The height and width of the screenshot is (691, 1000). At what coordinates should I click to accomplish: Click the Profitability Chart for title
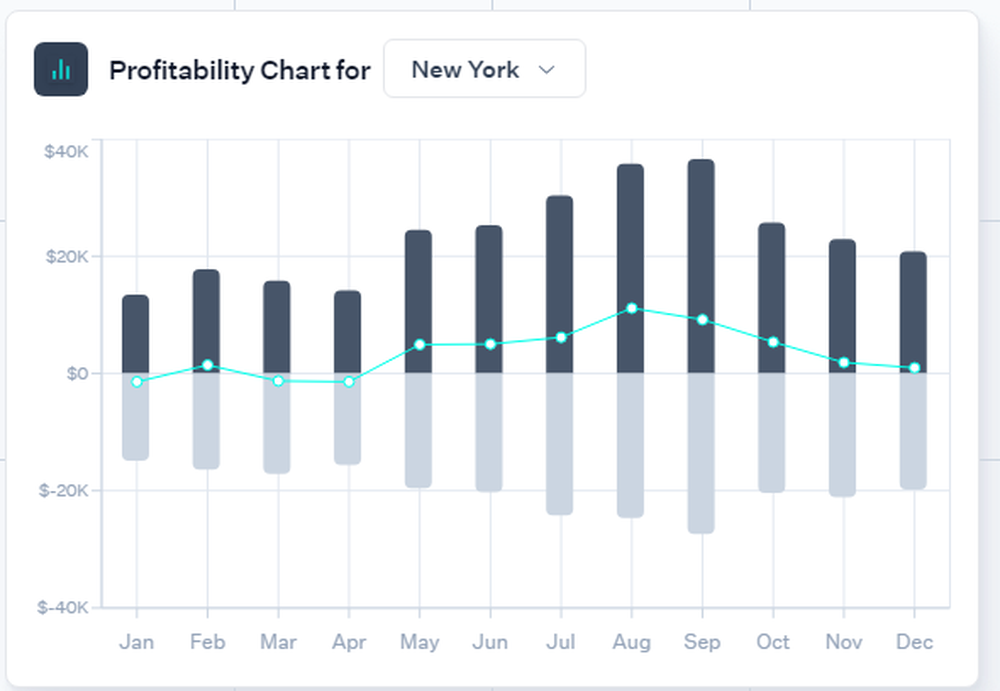point(239,70)
